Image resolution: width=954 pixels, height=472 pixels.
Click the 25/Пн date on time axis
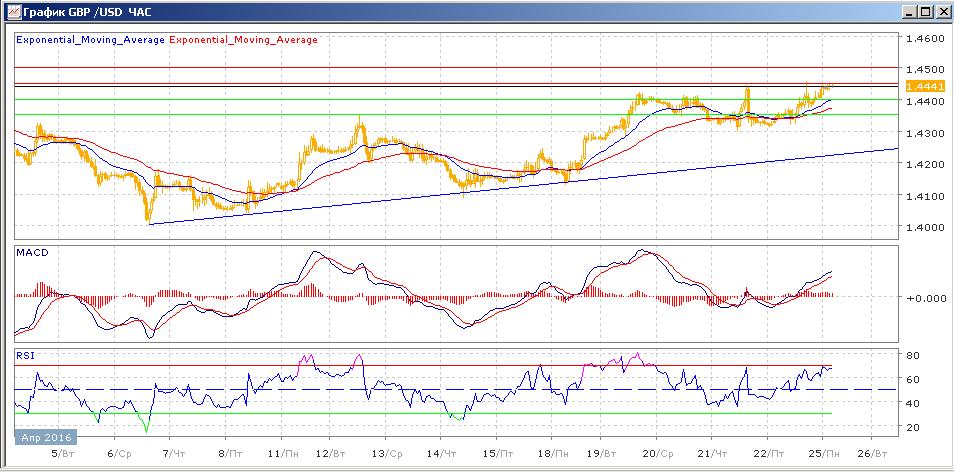coord(823,454)
